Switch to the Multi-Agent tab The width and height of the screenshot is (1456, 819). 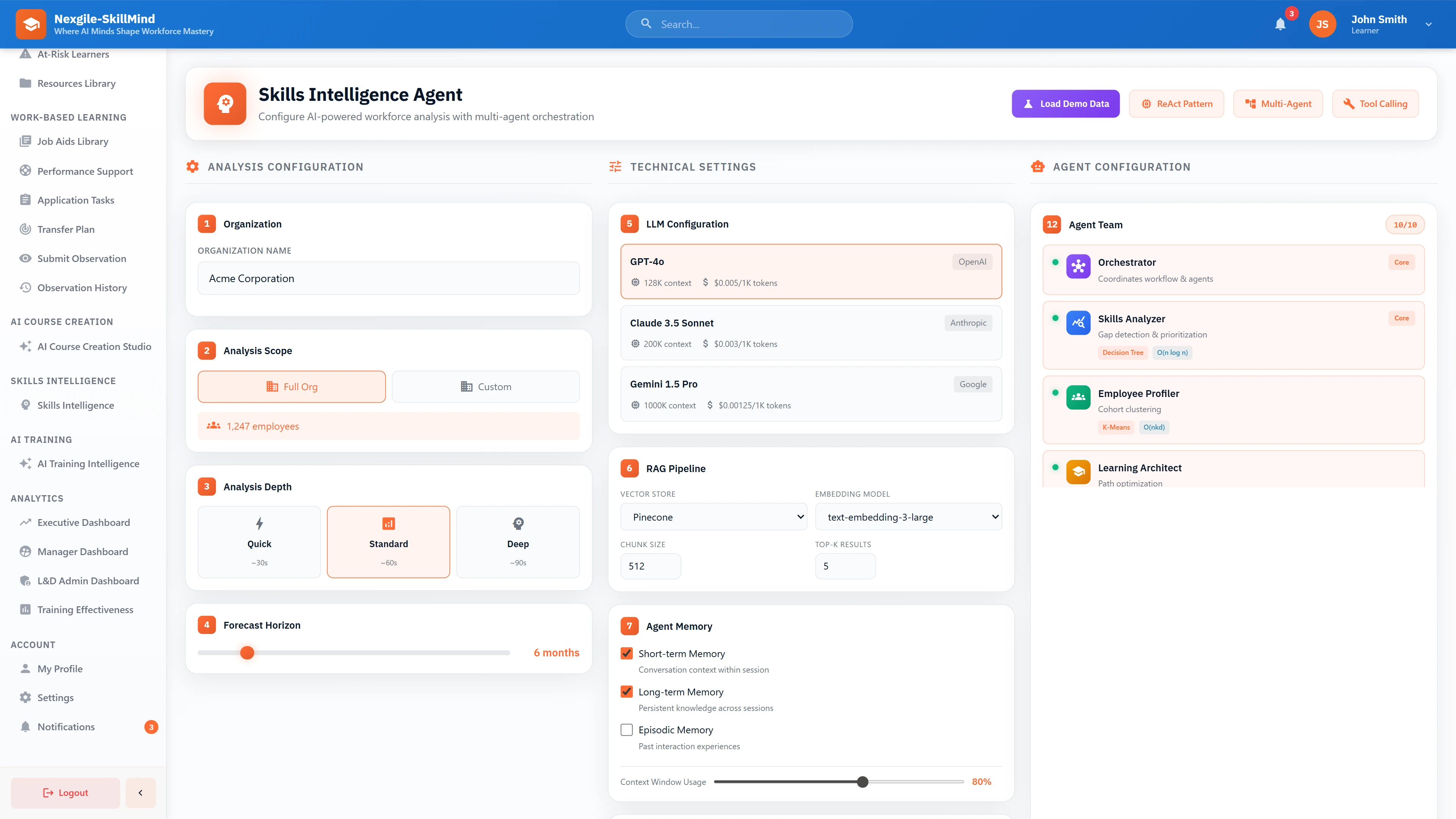click(x=1278, y=104)
